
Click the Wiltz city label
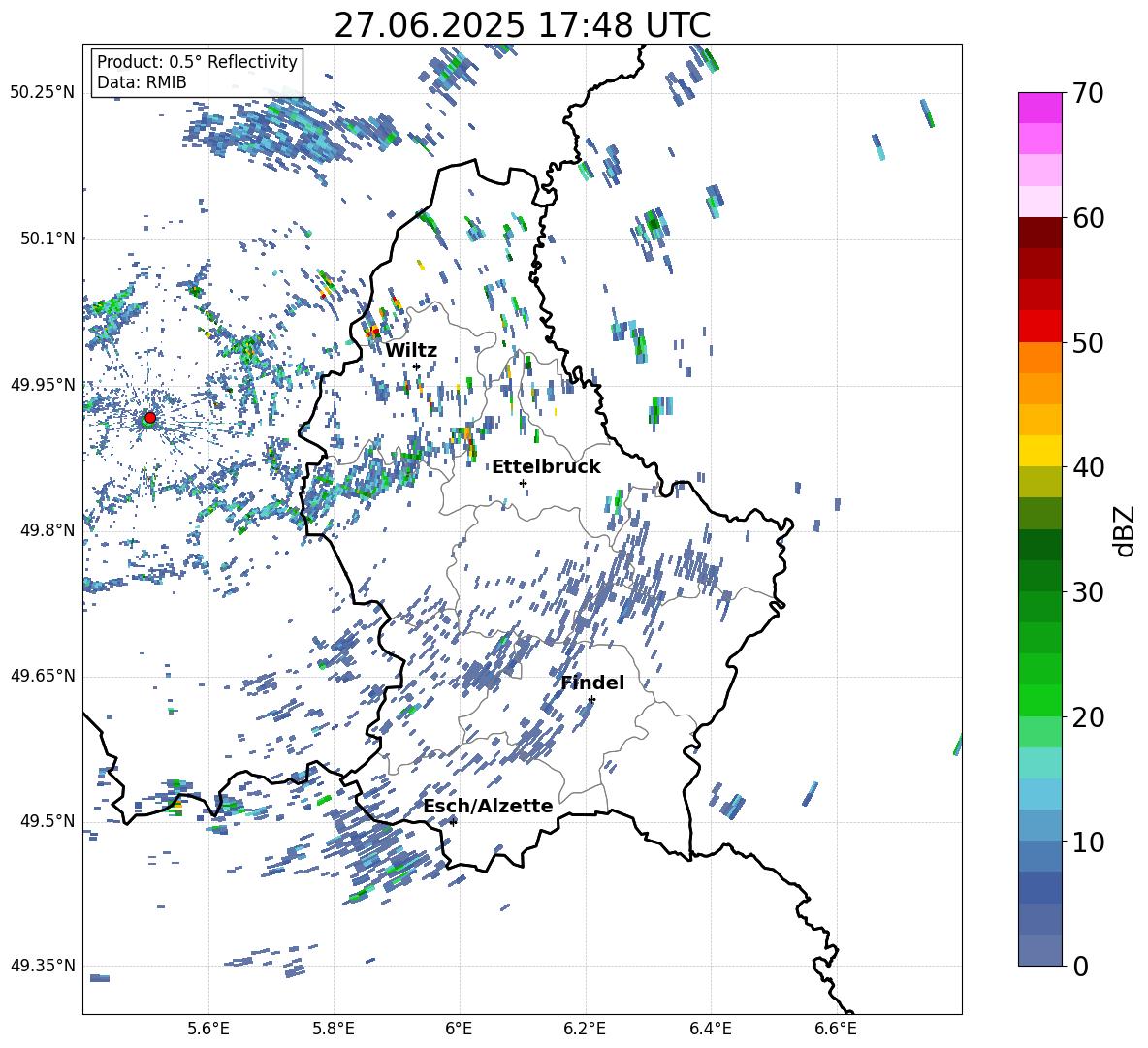(411, 351)
